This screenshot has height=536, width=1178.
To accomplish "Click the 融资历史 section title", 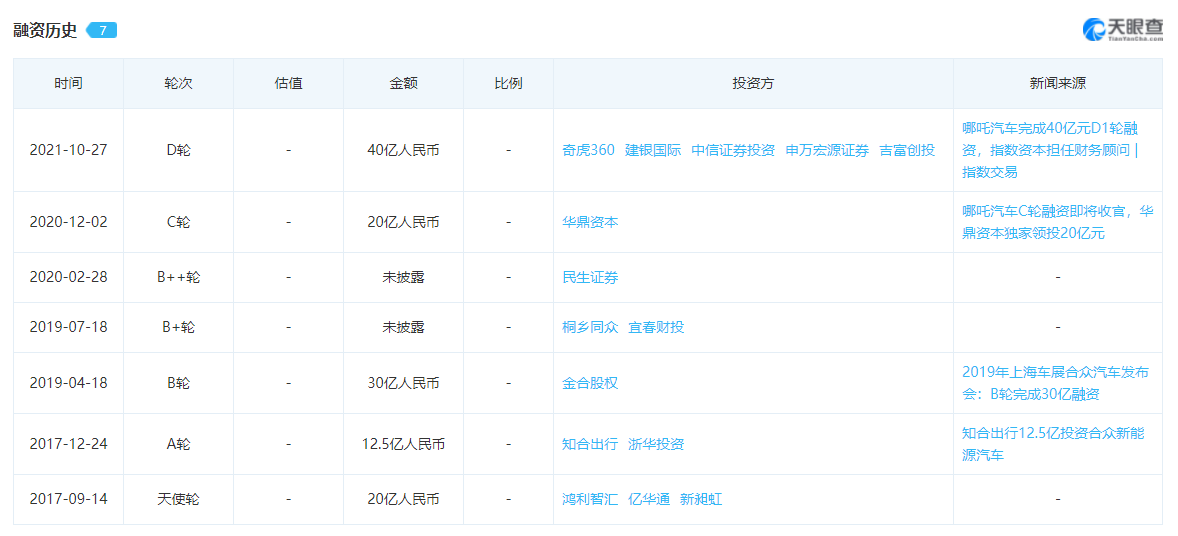I will coord(45,30).
